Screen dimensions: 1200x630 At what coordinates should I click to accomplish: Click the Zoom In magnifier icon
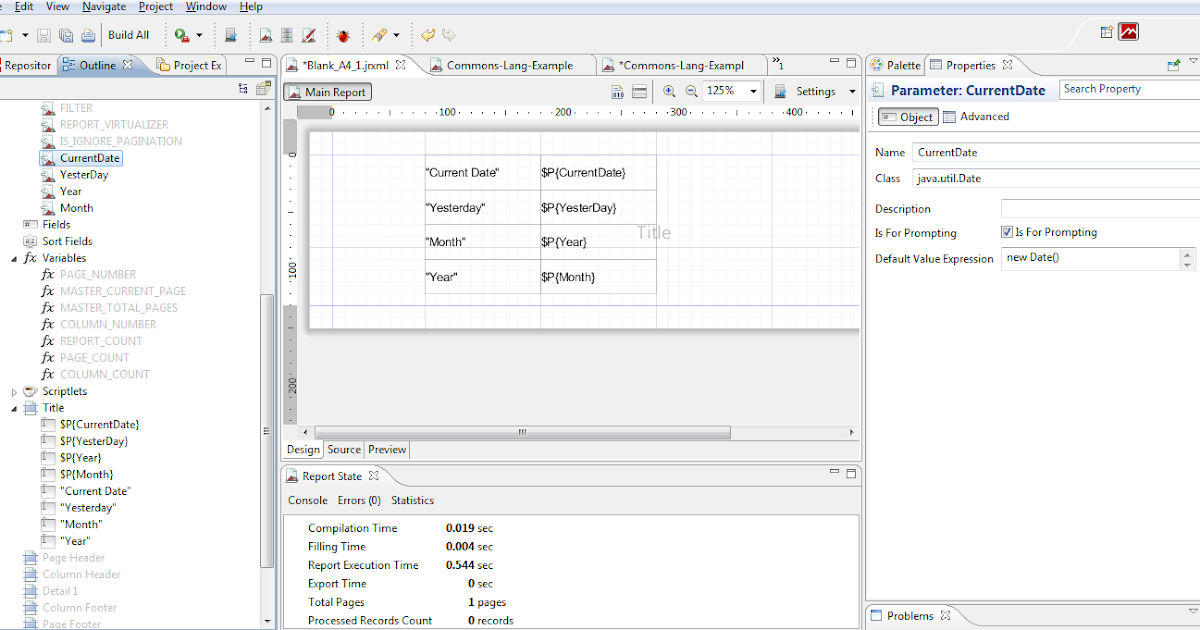click(x=669, y=90)
